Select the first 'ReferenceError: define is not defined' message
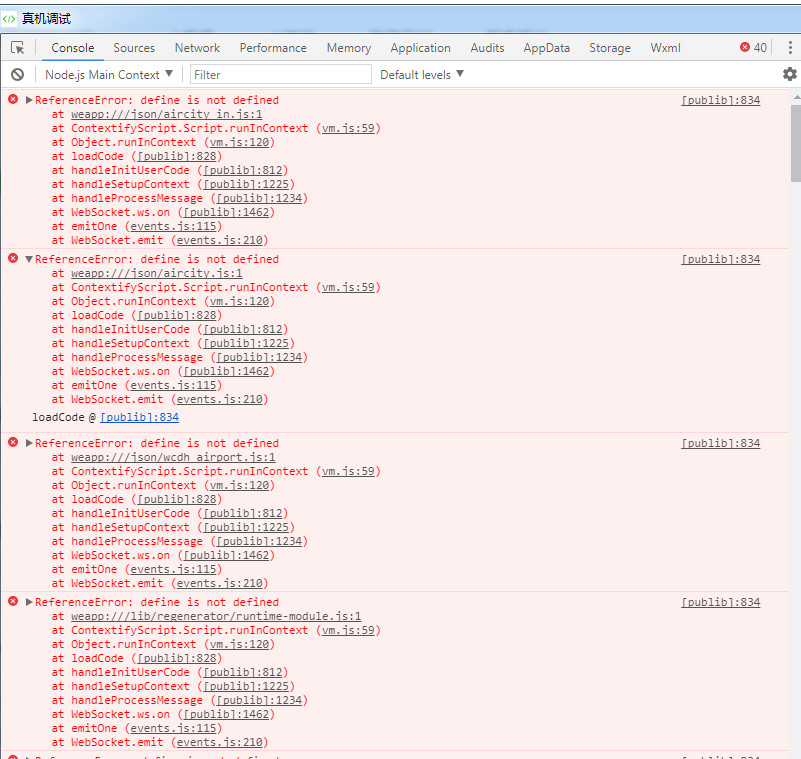This screenshot has width=801, height=759. (157, 100)
